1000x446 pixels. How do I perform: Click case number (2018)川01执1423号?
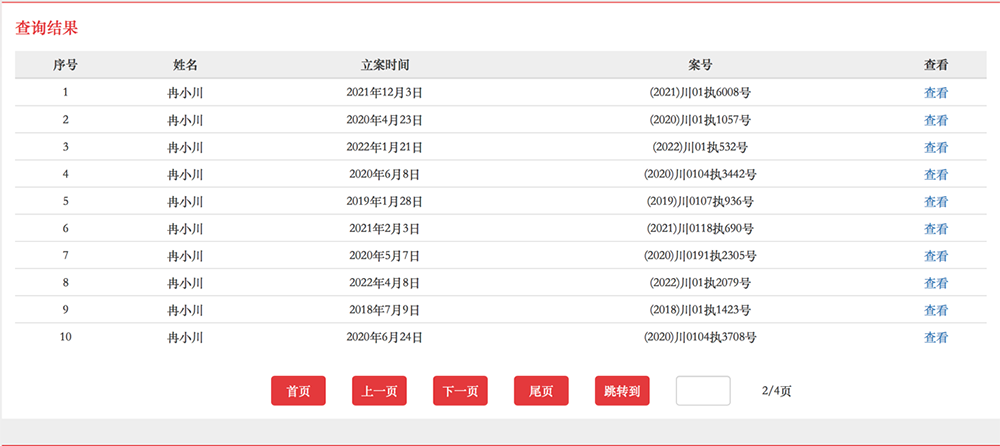click(x=700, y=310)
